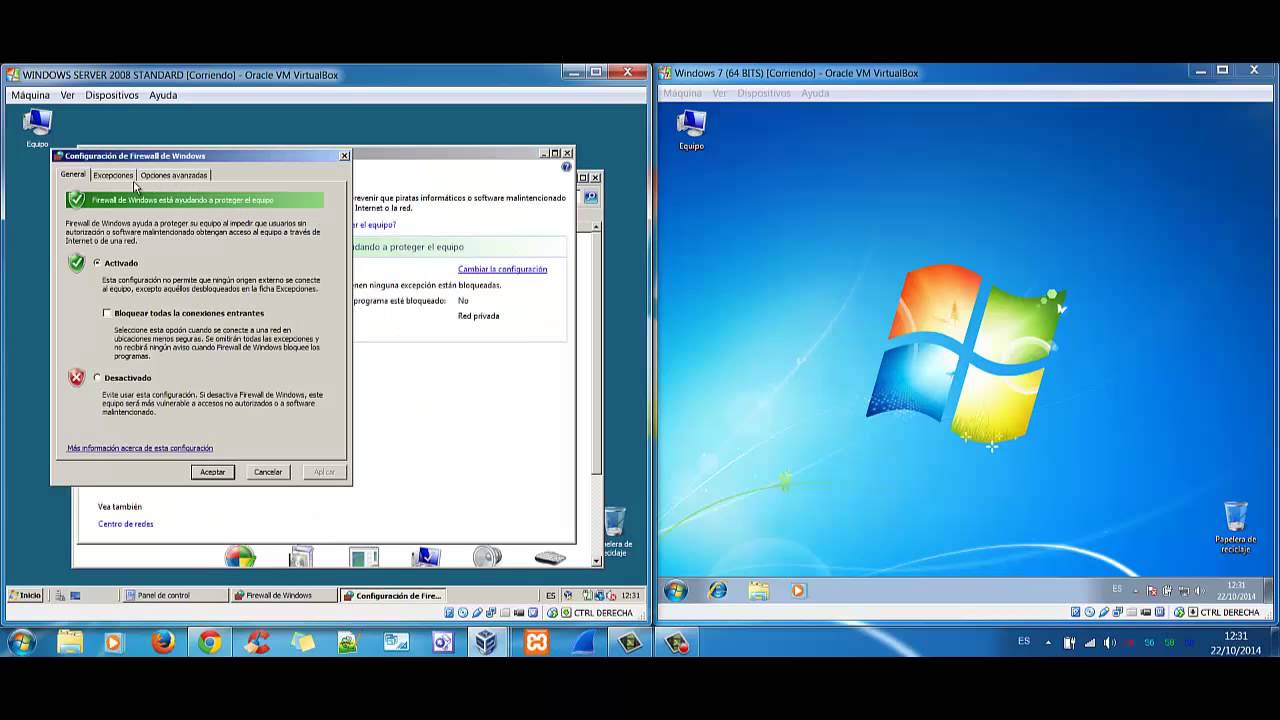Select the Desactivado radio button

click(x=97, y=378)
